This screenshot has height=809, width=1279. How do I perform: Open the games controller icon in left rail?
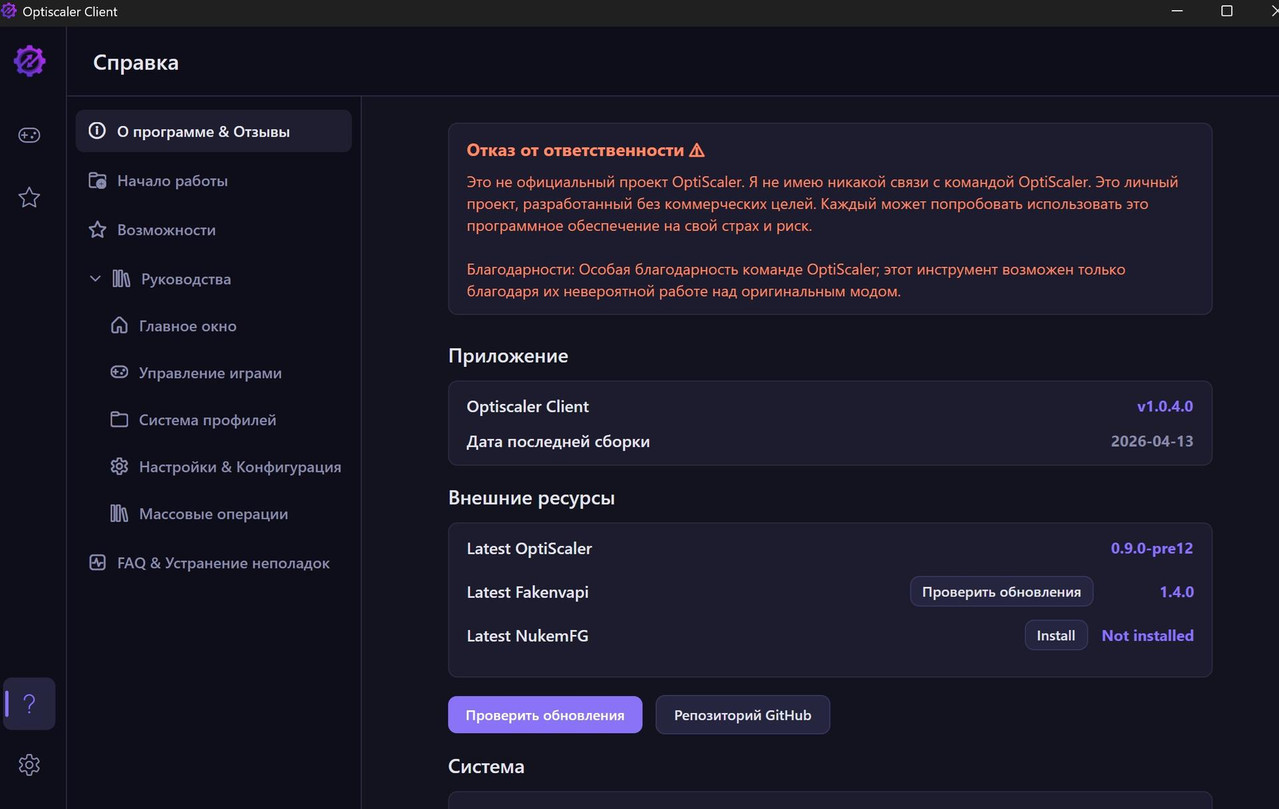pyautogui.click(x=29, y=135)
